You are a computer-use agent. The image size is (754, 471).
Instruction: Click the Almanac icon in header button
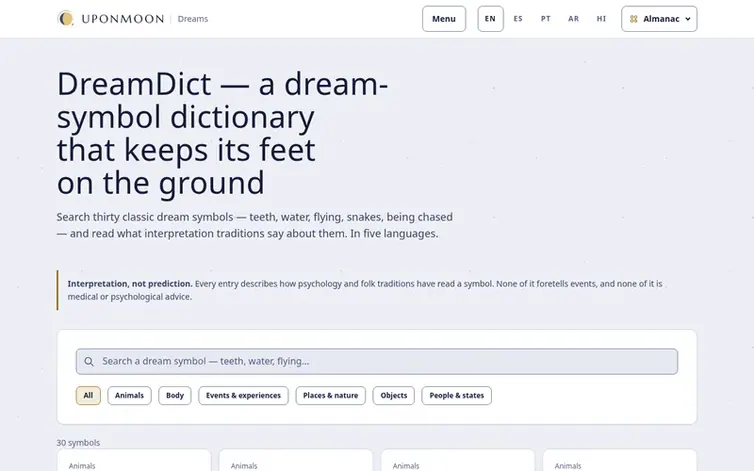[x=634, y=19]
